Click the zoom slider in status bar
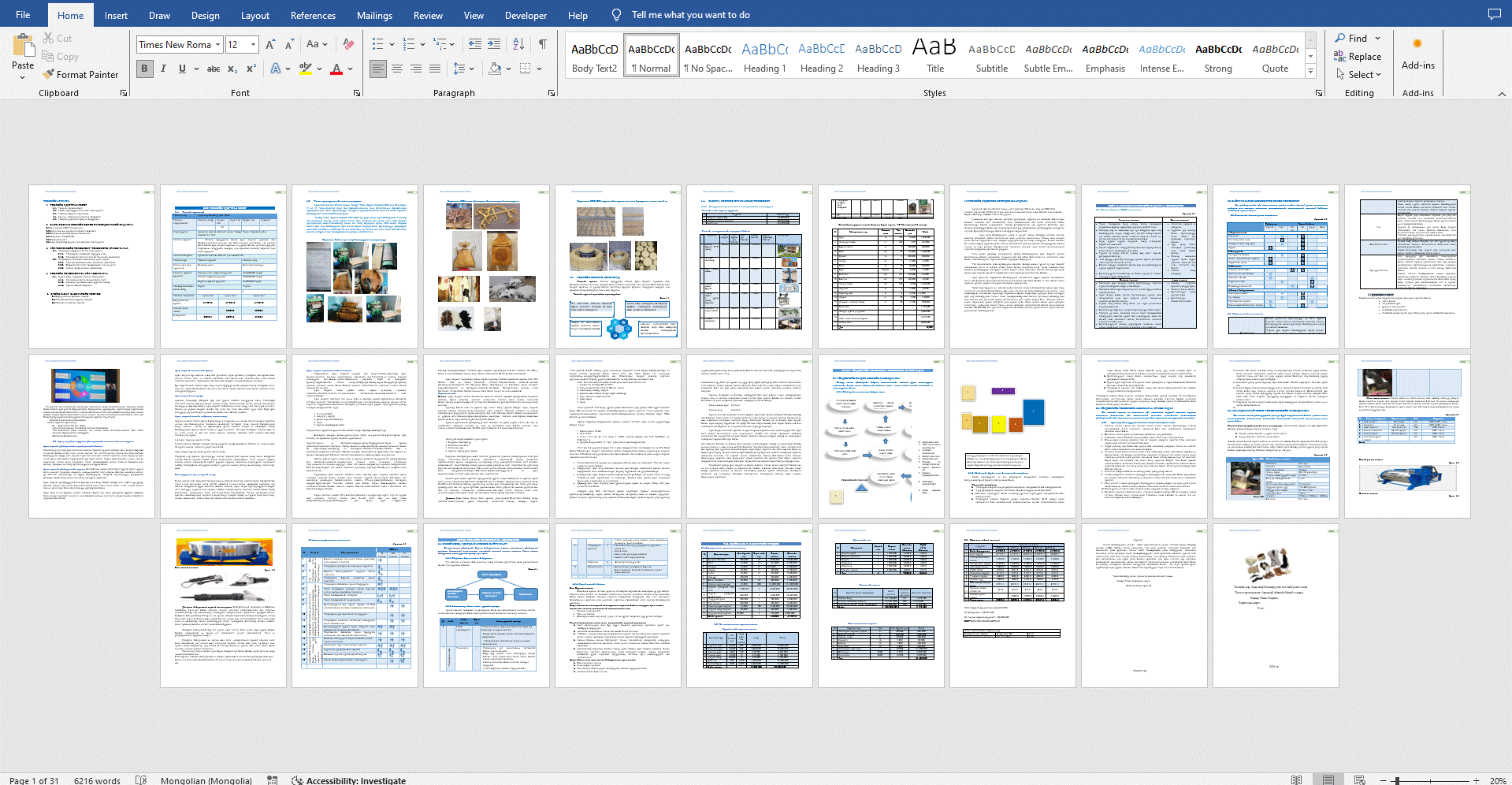Image resolution: width=1512 pixels, height=785 pixels. [1396, 780]
